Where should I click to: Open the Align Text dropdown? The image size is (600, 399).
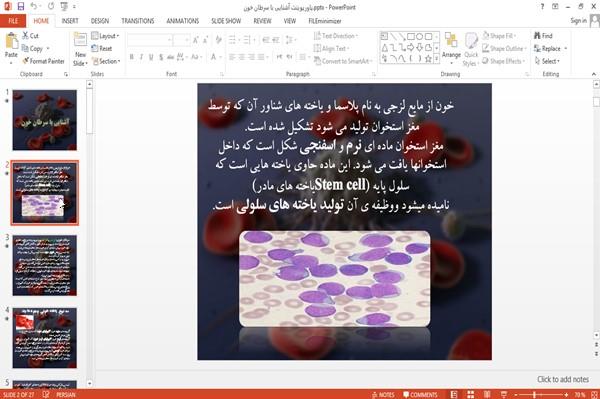331,49
